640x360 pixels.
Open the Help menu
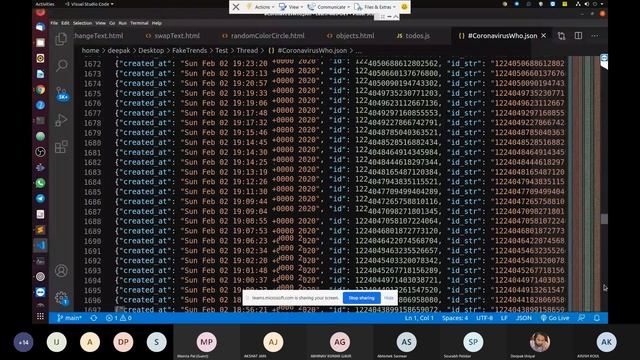click(157, 23)
